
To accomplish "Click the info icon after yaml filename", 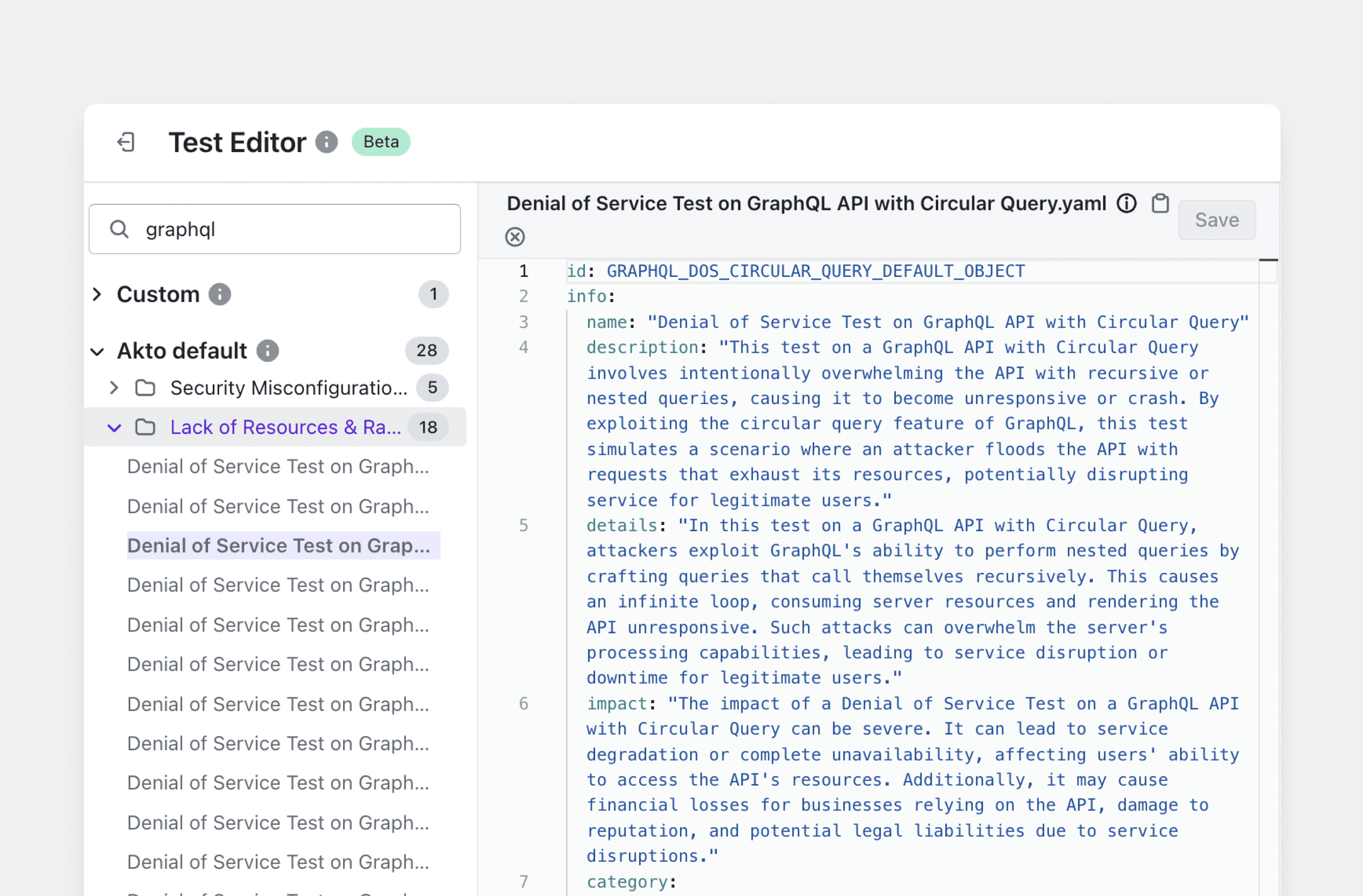I will coord(1126,203).
